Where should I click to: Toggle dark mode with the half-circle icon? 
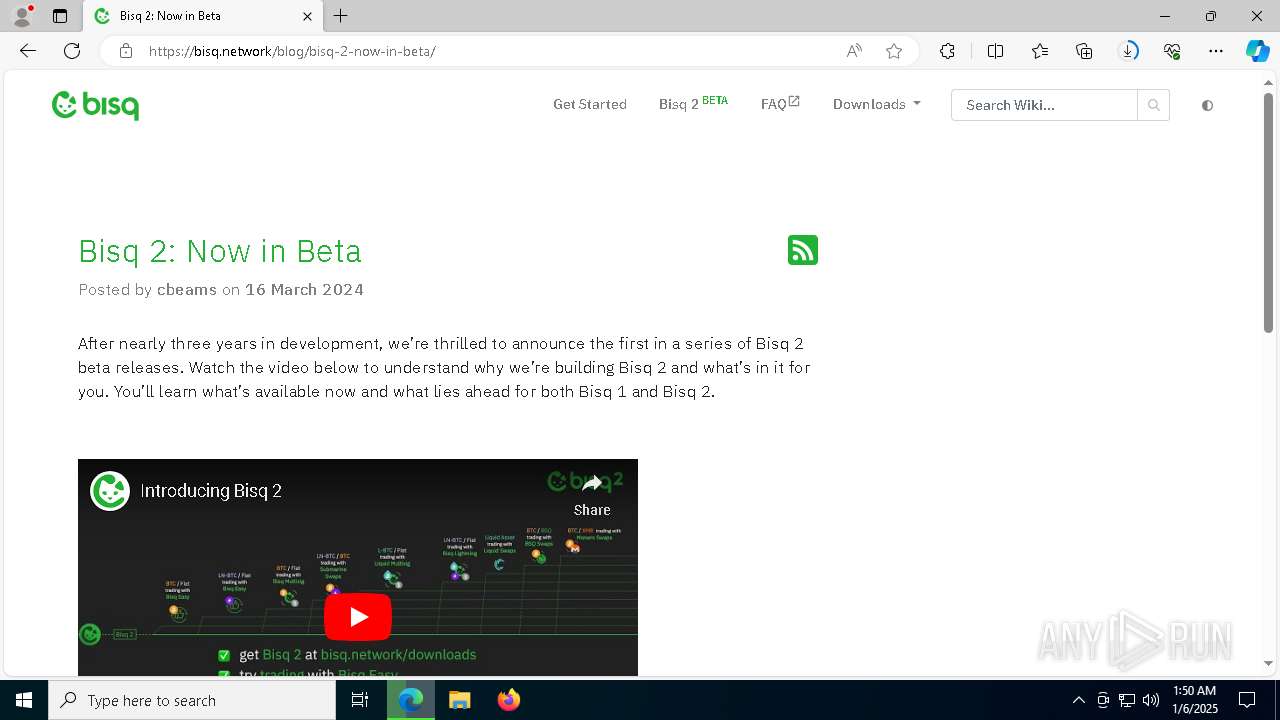click(1207, 105)
